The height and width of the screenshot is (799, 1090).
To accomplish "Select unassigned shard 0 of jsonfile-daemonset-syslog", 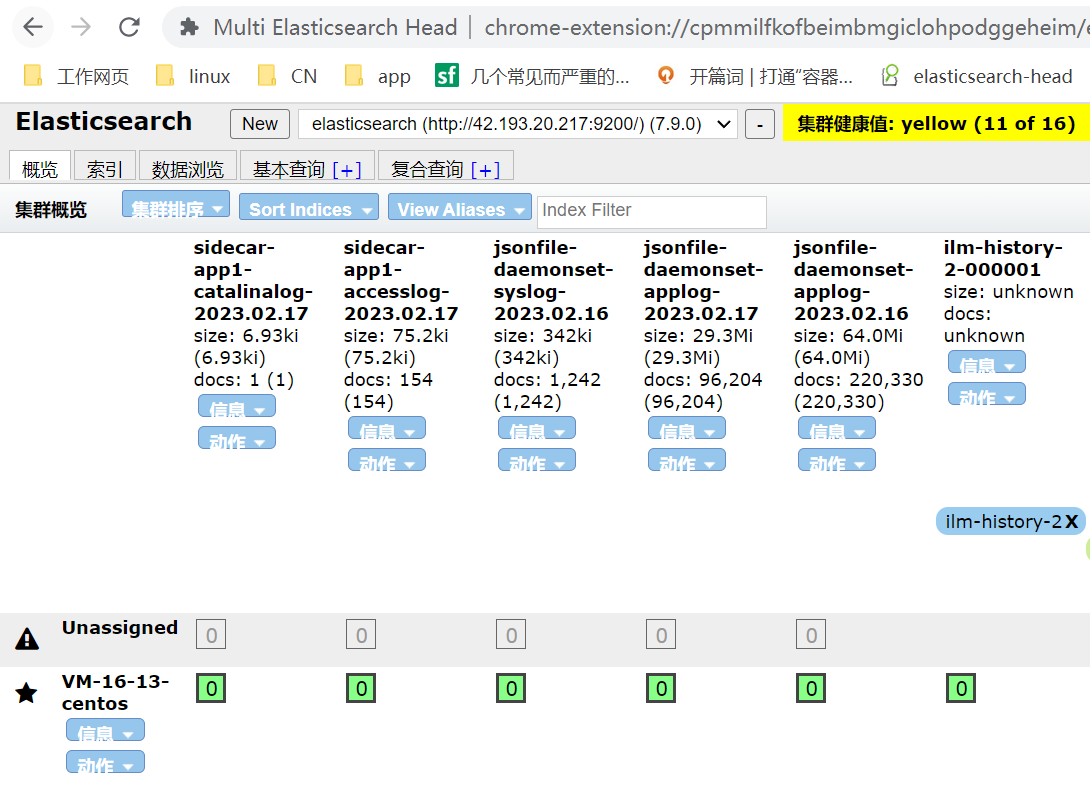I will [x=511, y=634].
